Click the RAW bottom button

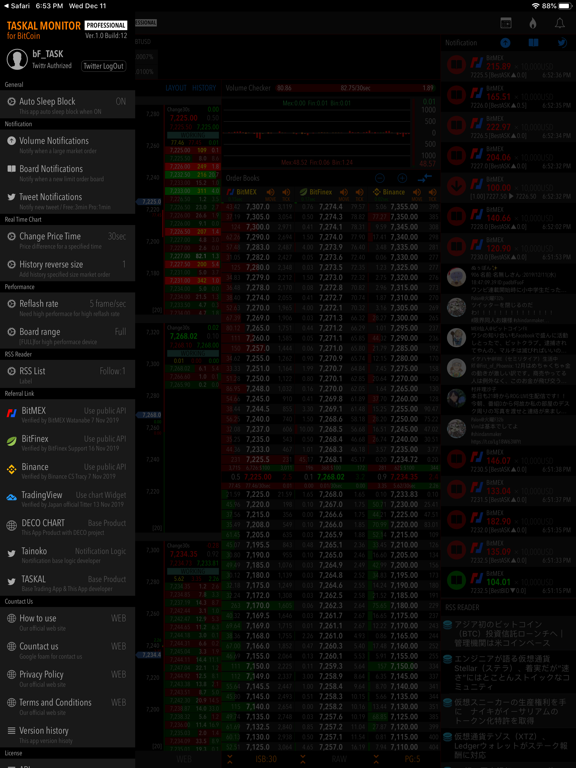[x=339, y=759]
